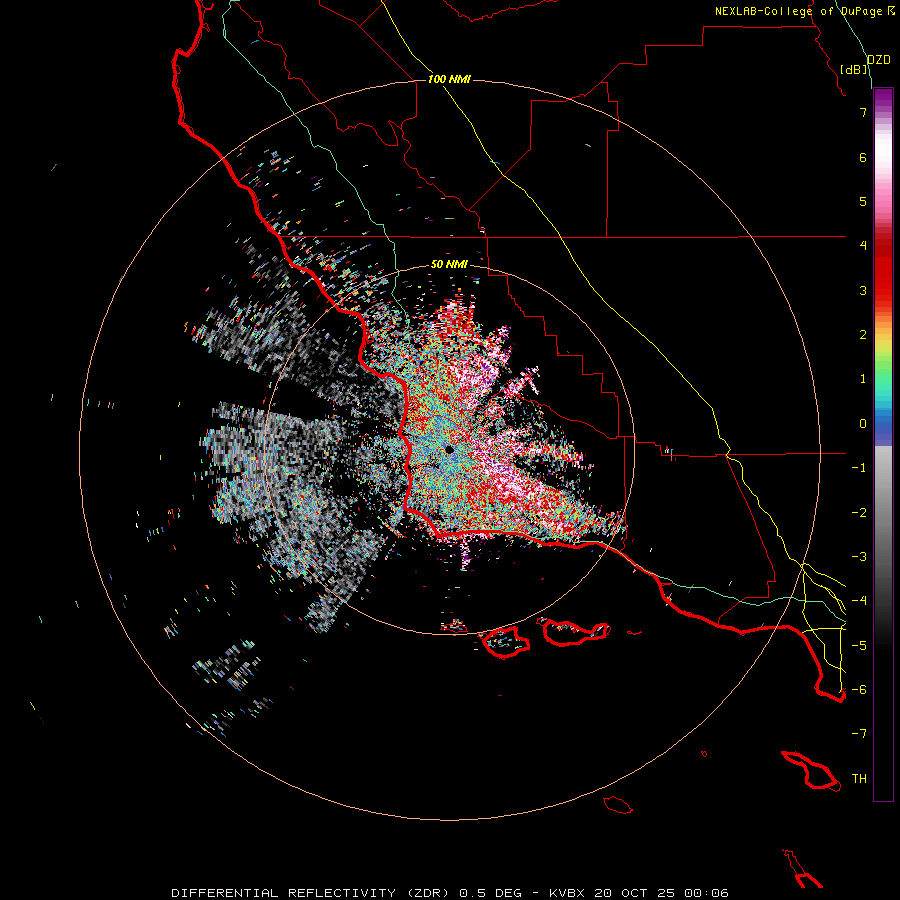Click the "4" value on the color scale
The height and width of the screenshot is (900, 900).
[863, 246]
